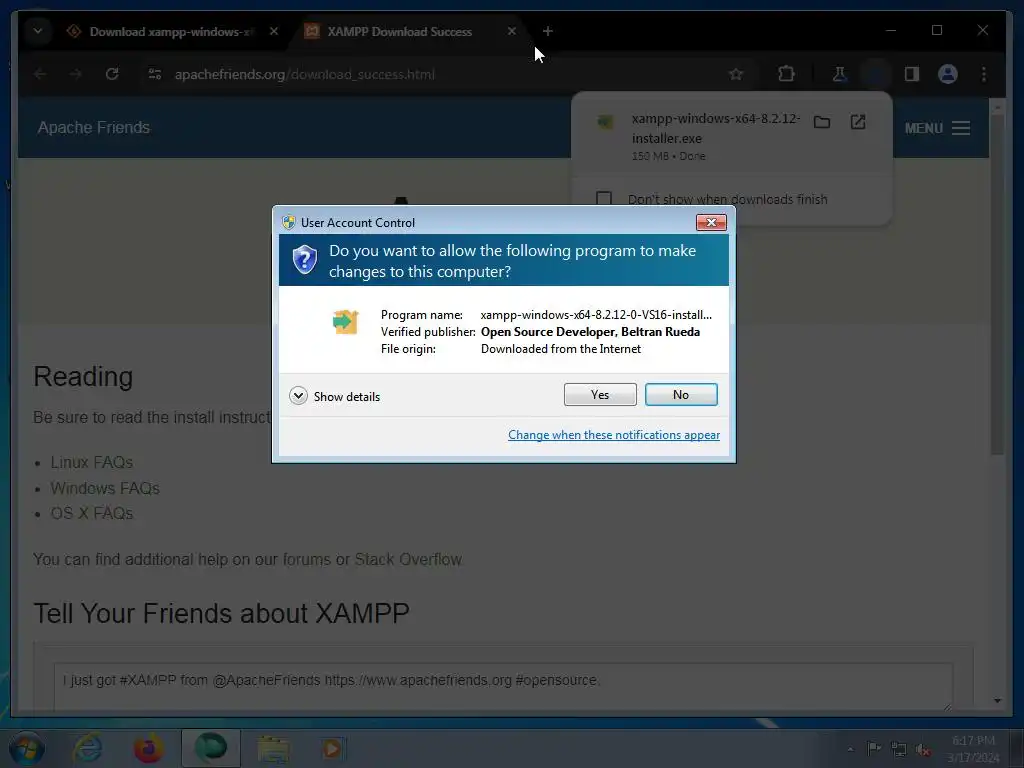Open the Windows FAQs link

105,488
